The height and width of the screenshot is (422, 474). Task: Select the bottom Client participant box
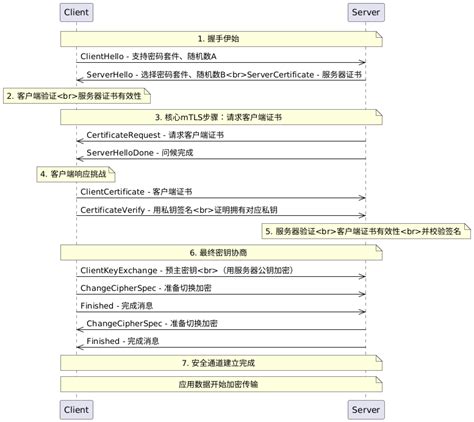76,410
